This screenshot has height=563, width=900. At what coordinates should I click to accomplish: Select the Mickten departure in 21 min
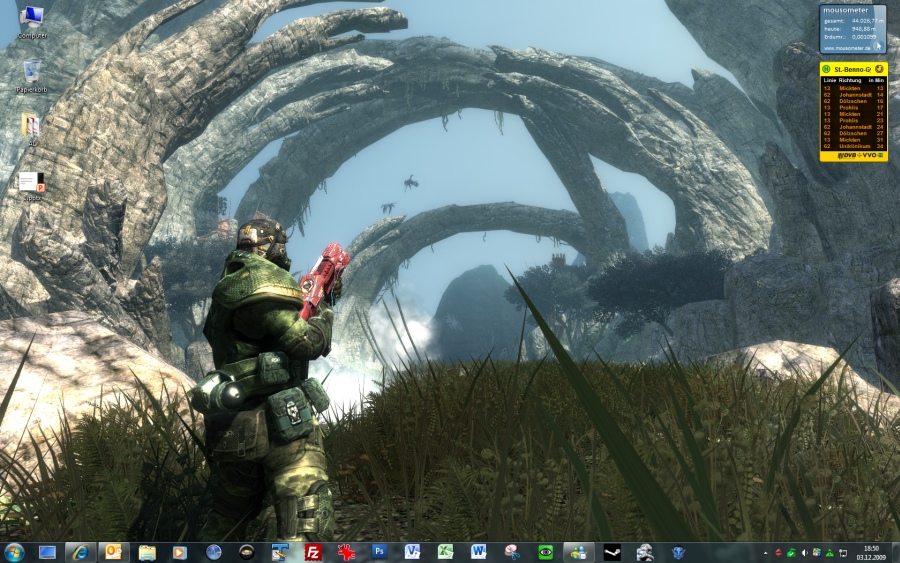[854, 114]
